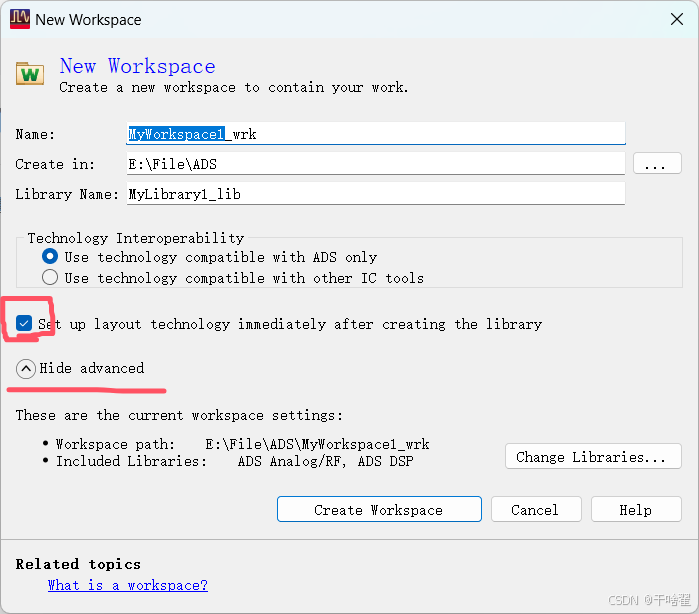The width and height of the screenshot is (699, 614).
Task: Click 'Create a new workspace to contain your work' text
Action: click(234, 87)
